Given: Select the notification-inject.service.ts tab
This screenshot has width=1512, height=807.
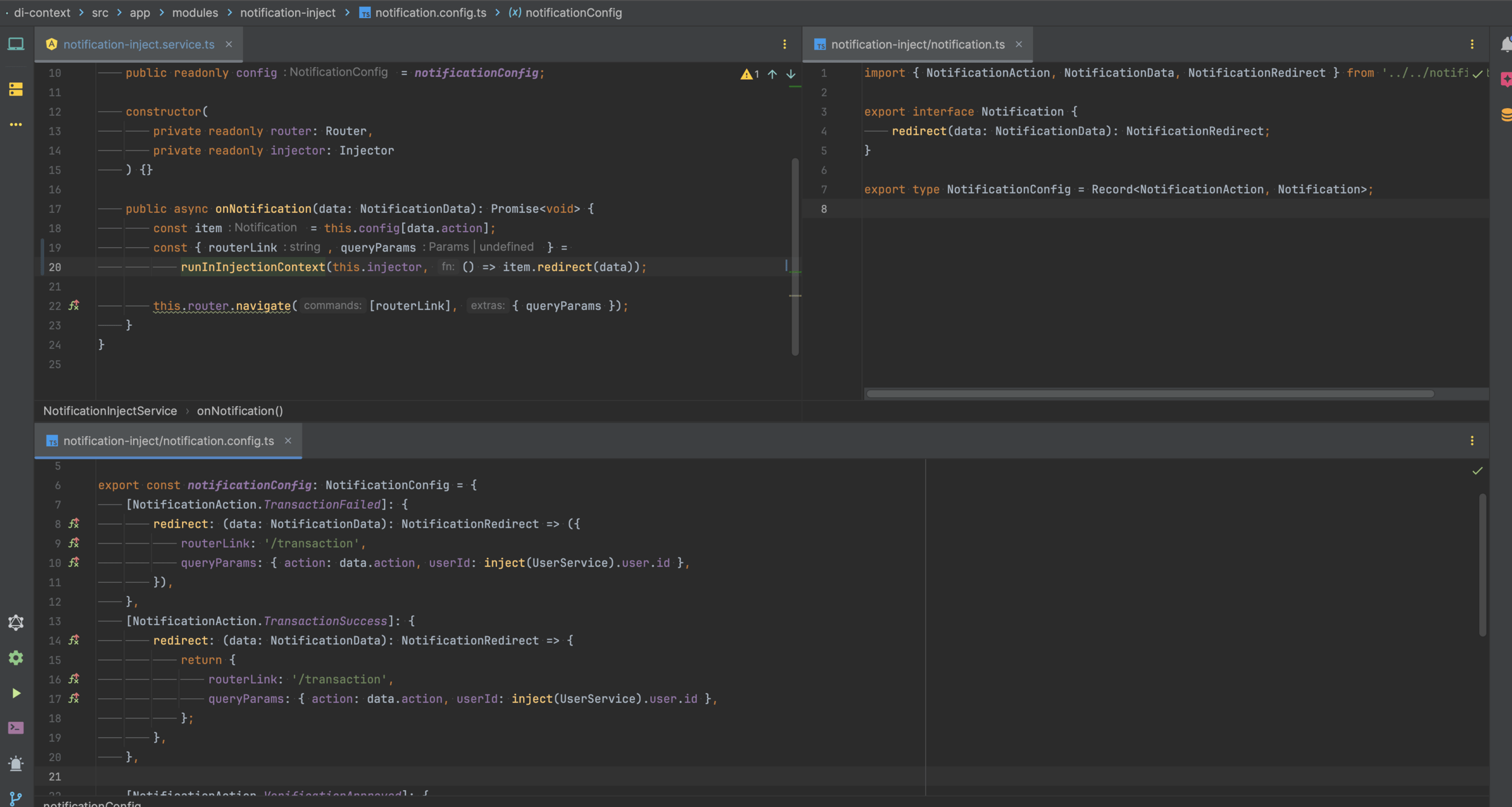Looking at the screenshot, I should click(138, 44).
